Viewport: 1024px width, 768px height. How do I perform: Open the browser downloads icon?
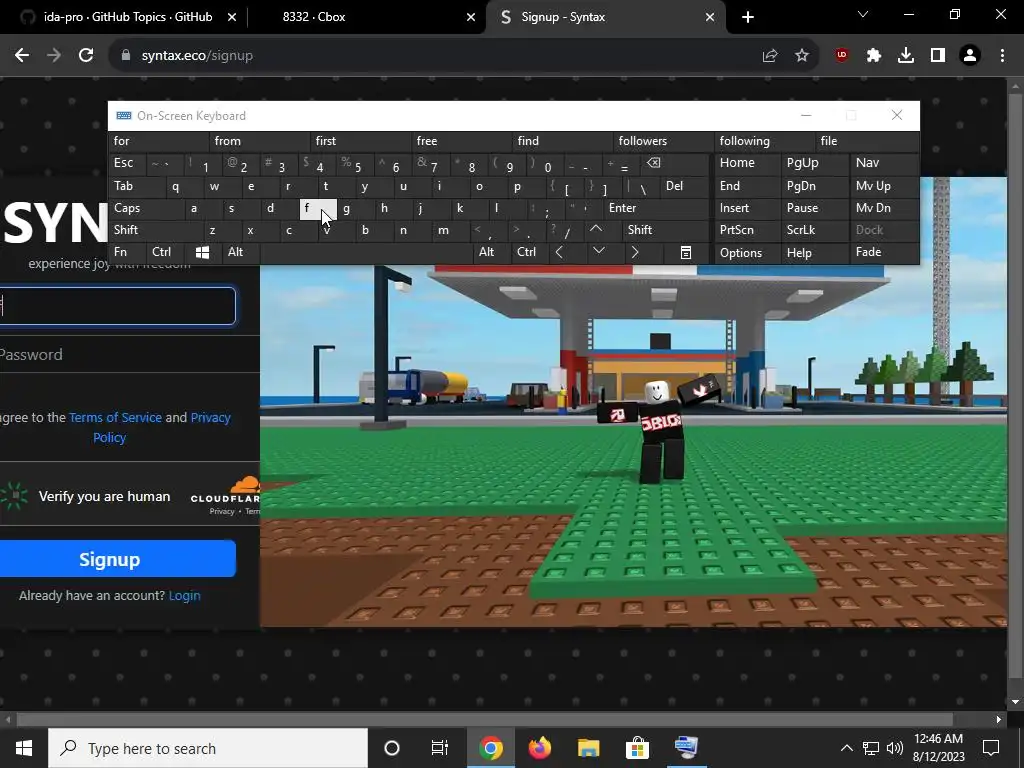coord(906,56)
